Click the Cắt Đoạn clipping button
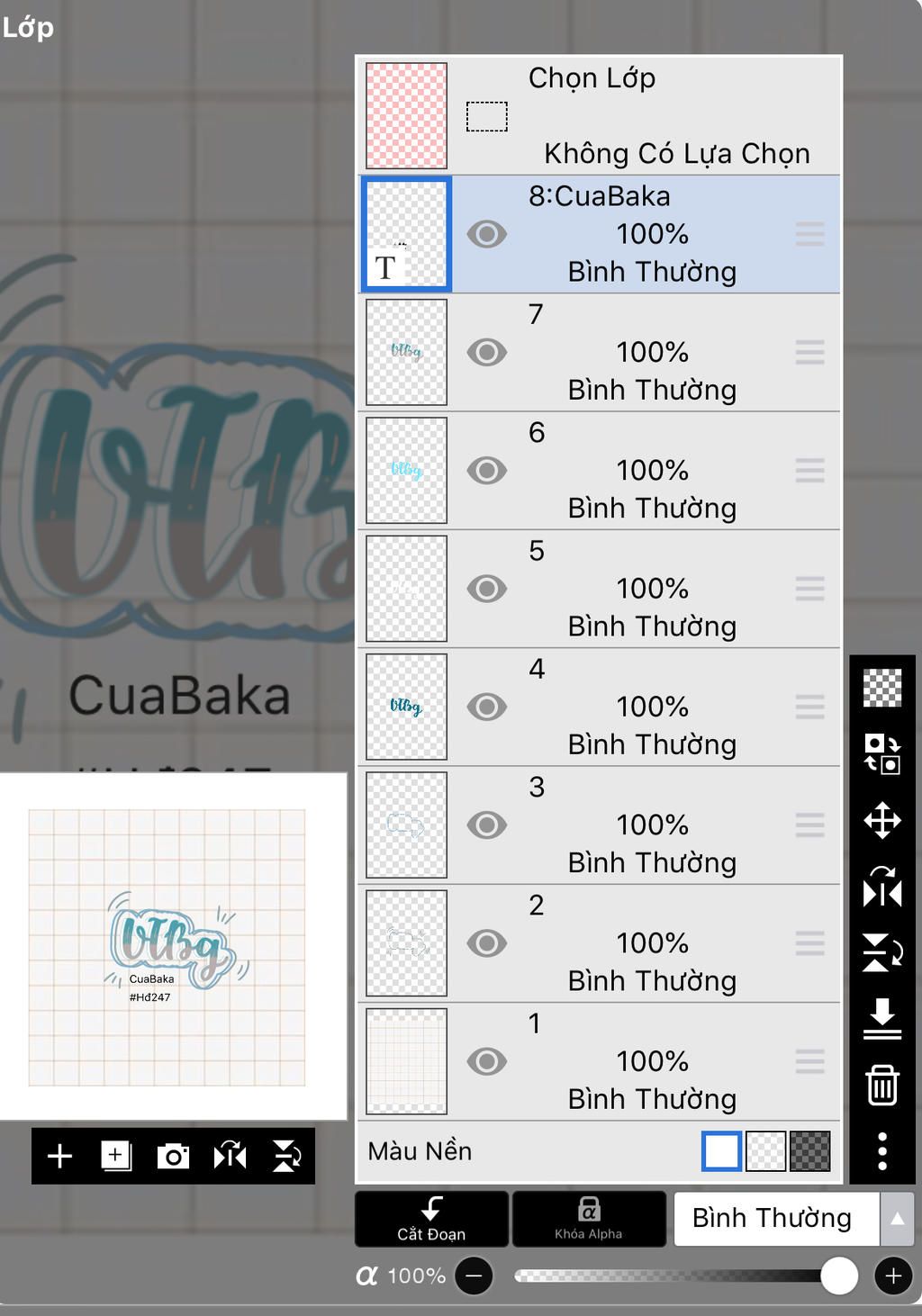922x1316 pixels. [431, 1219]
